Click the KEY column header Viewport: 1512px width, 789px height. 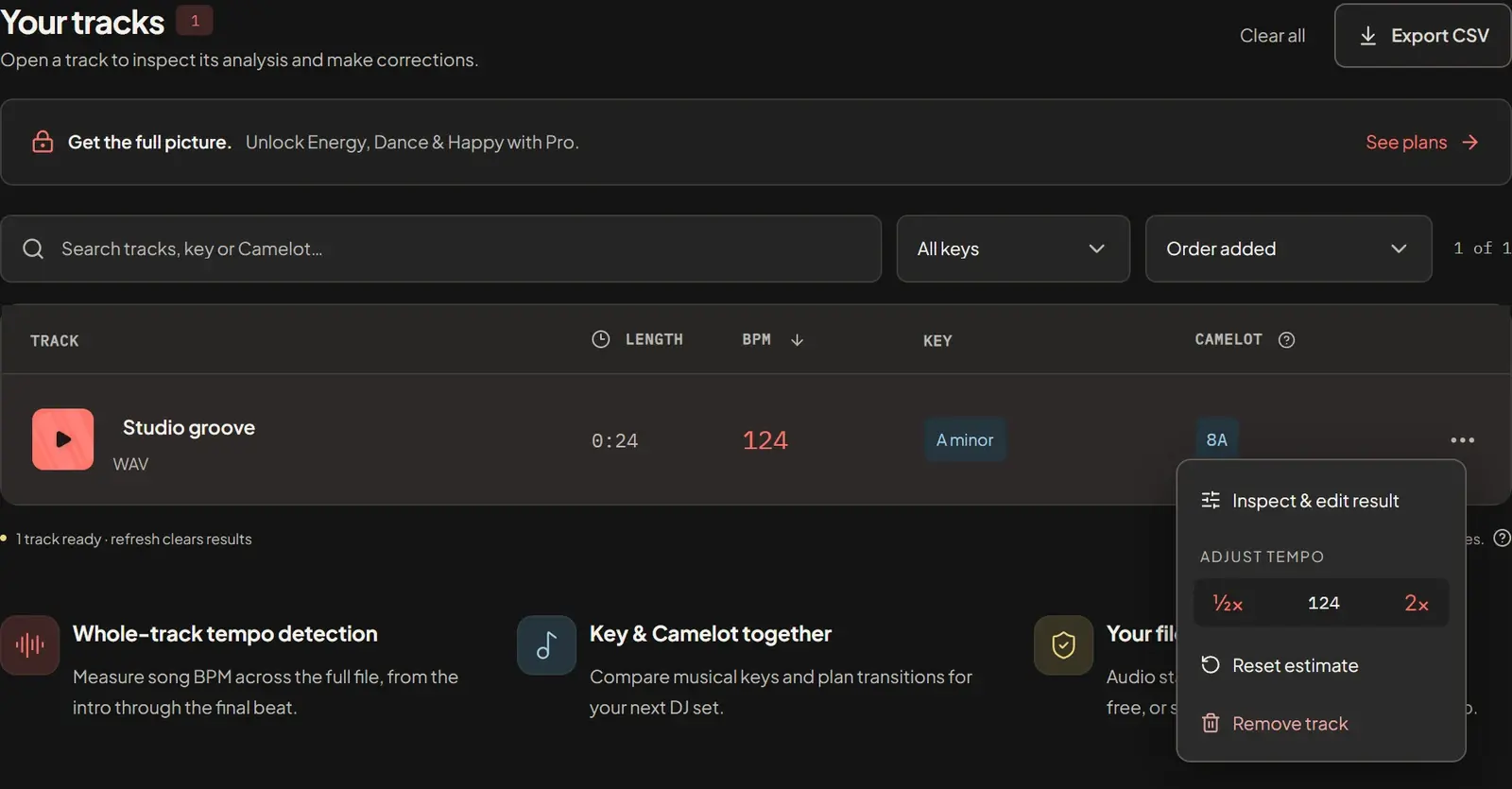click(937, 340)
